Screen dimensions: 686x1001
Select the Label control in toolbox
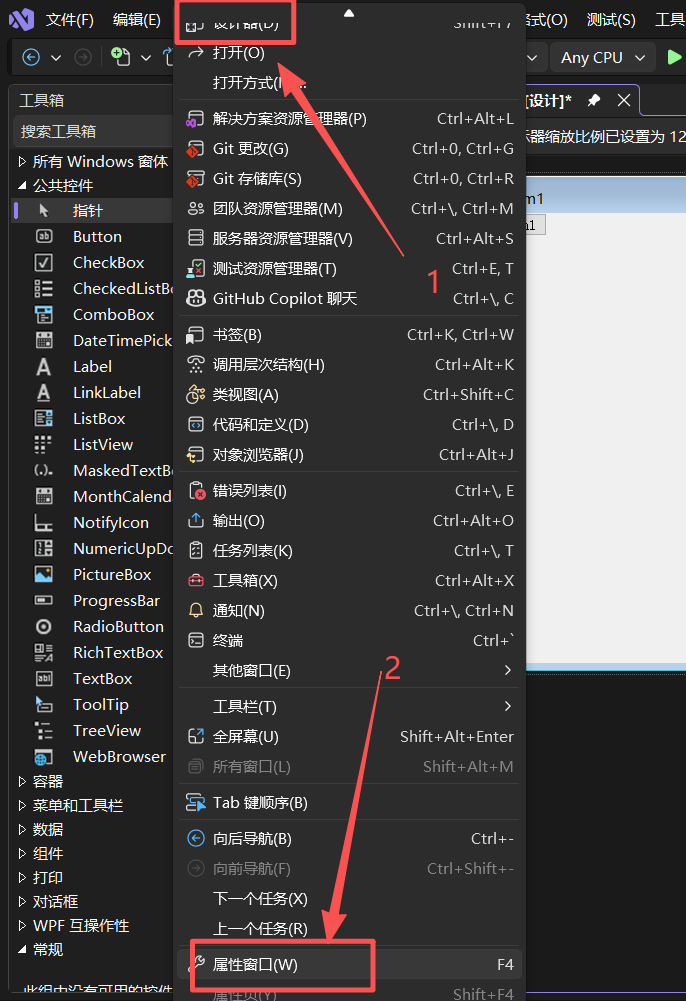tap(93, 366)
